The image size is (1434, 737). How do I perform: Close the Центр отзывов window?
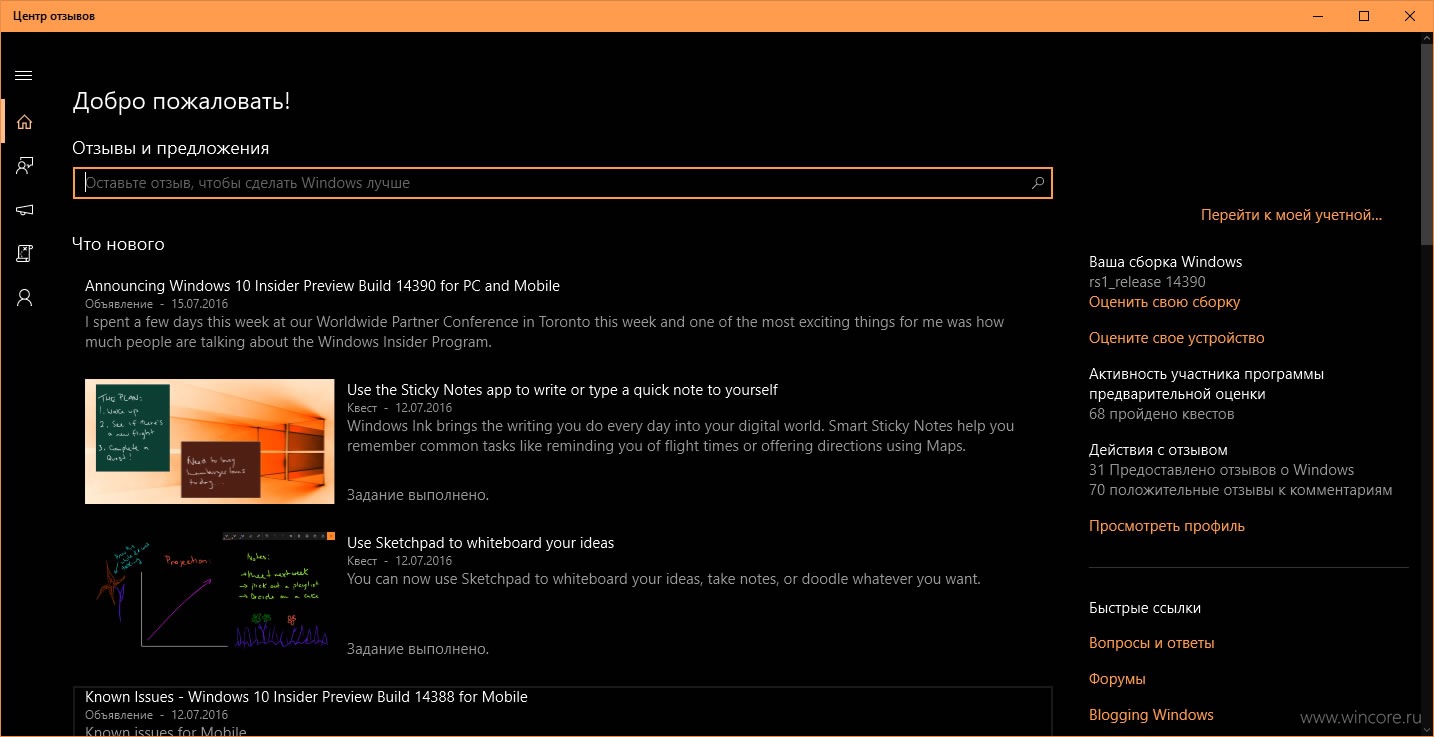pyautogui.click(x=1410, y=16)
